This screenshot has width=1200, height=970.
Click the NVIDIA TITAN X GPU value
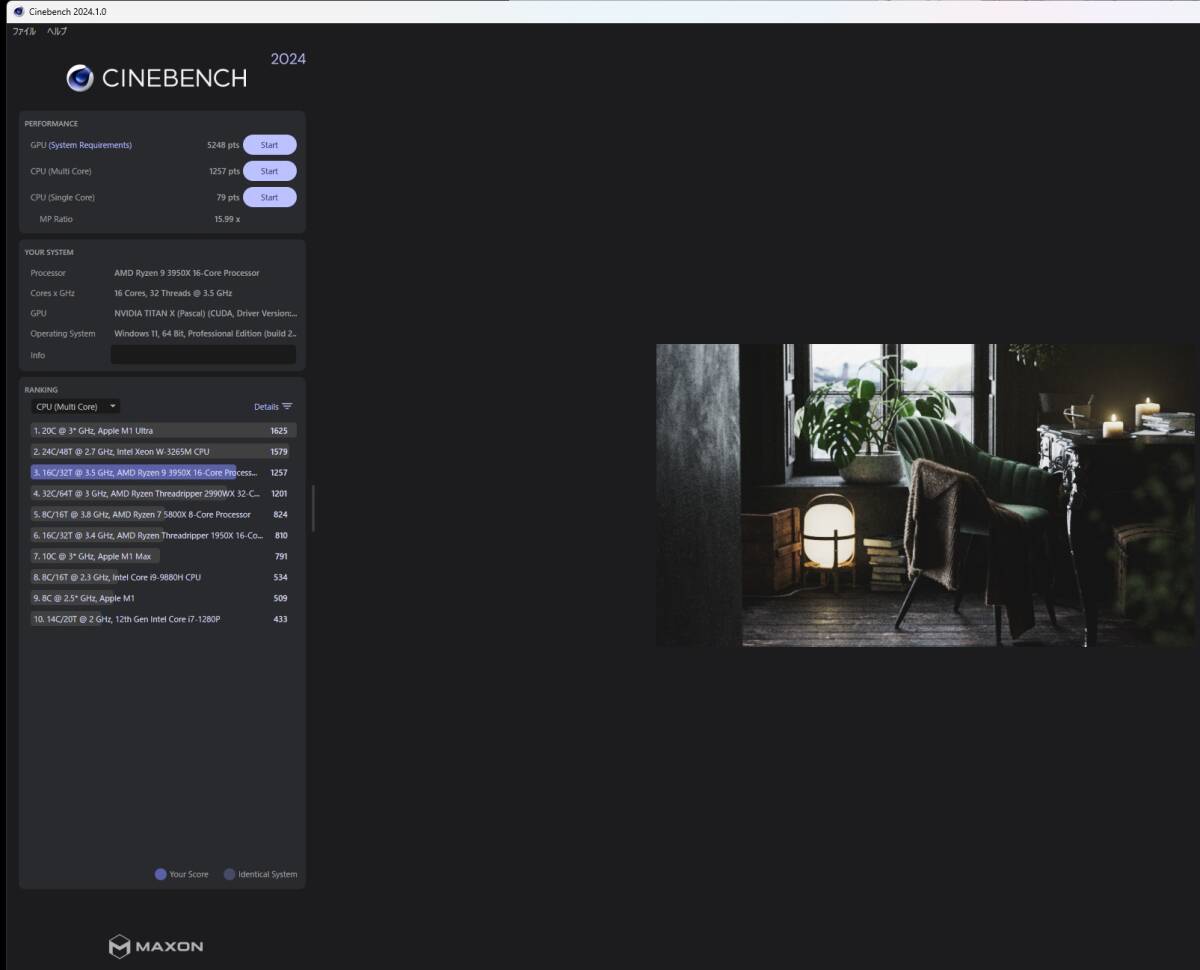coord(205,313)
